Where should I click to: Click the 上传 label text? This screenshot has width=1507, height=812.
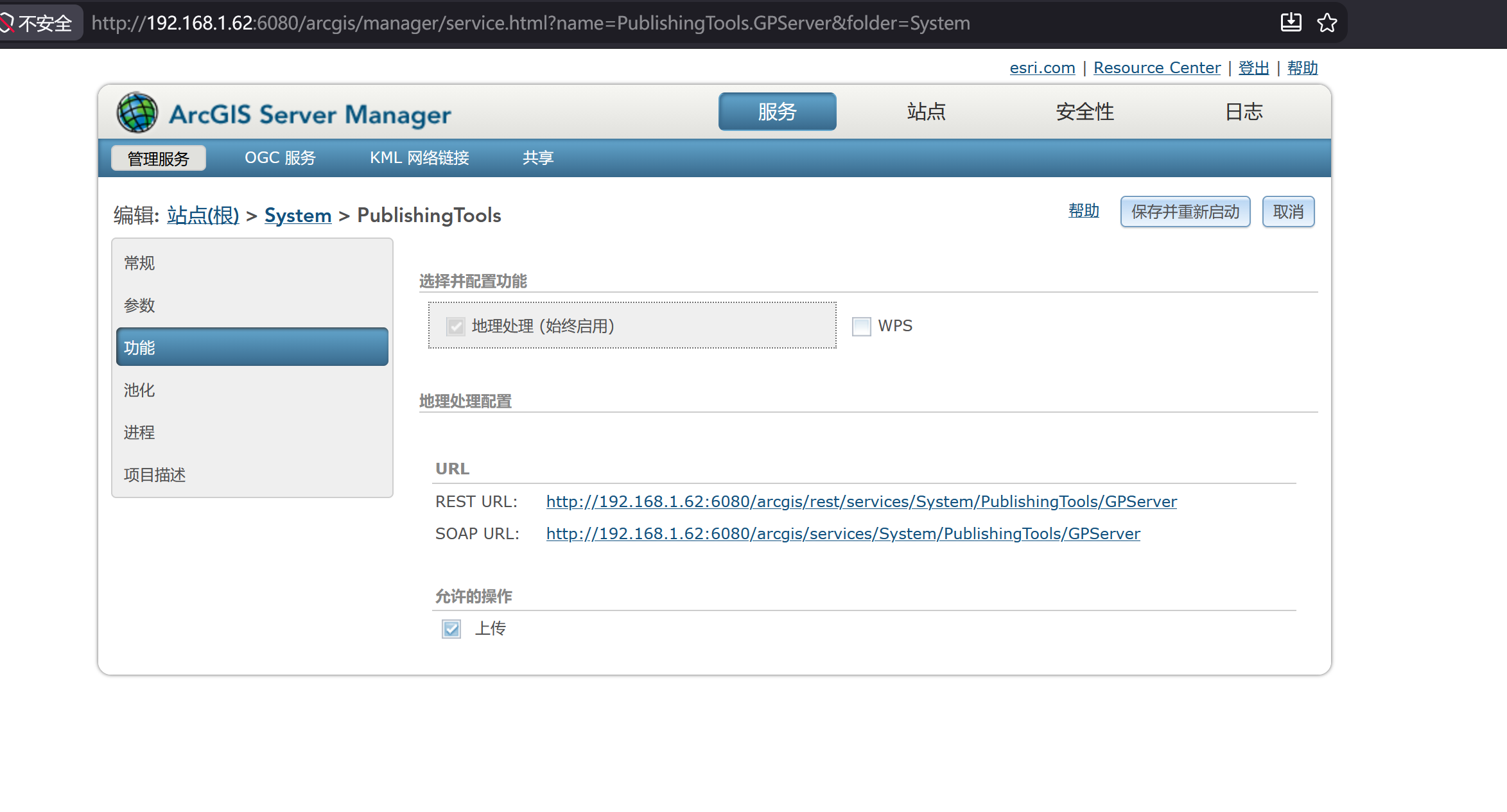click(491, 628)
